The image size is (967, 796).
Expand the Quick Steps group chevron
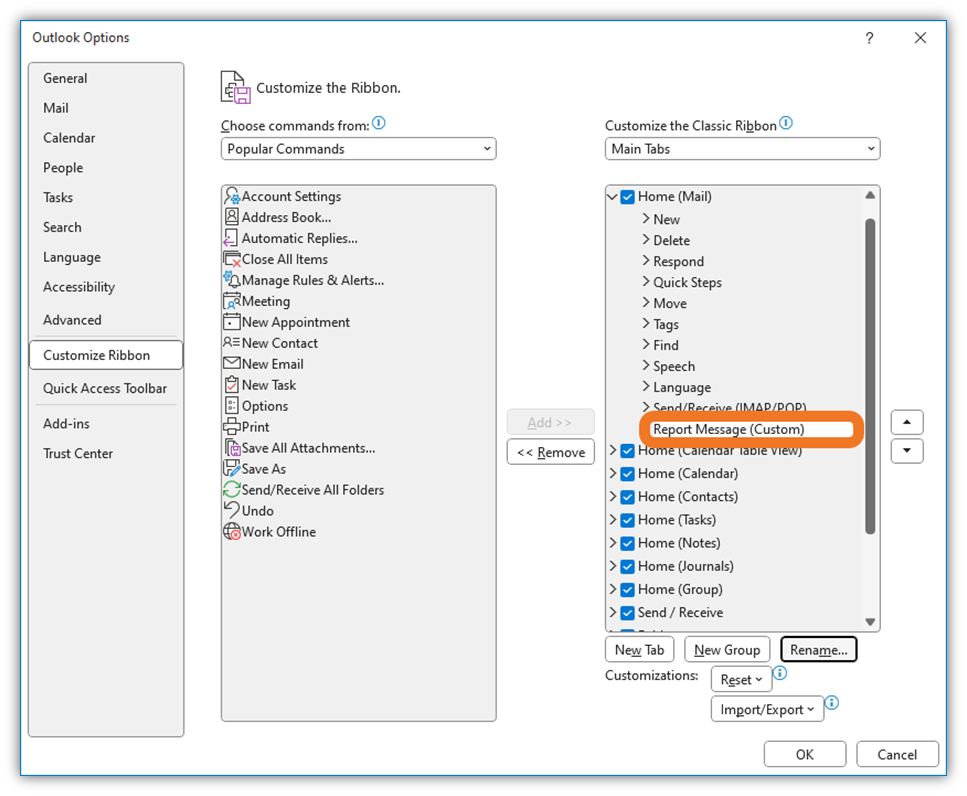point(645,281)
